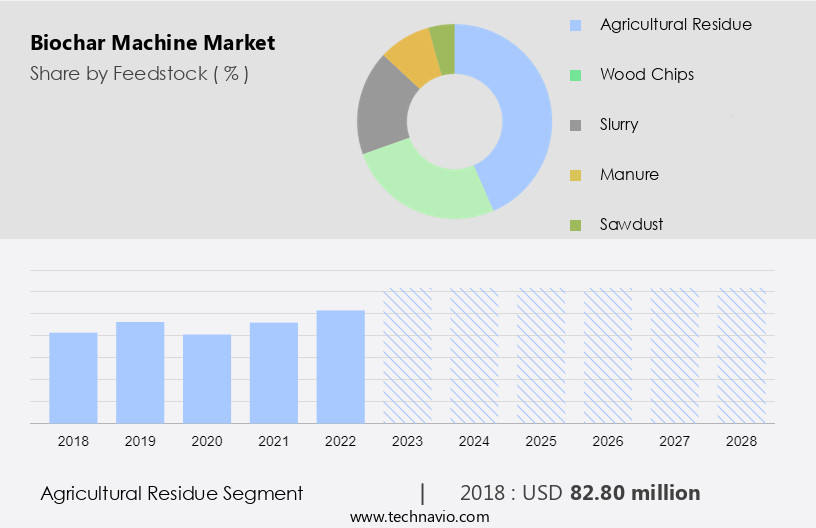This screenshot has height=528, width=816.
Task: Click the Wood Chips green legend swatch
Action: point(575,75)
